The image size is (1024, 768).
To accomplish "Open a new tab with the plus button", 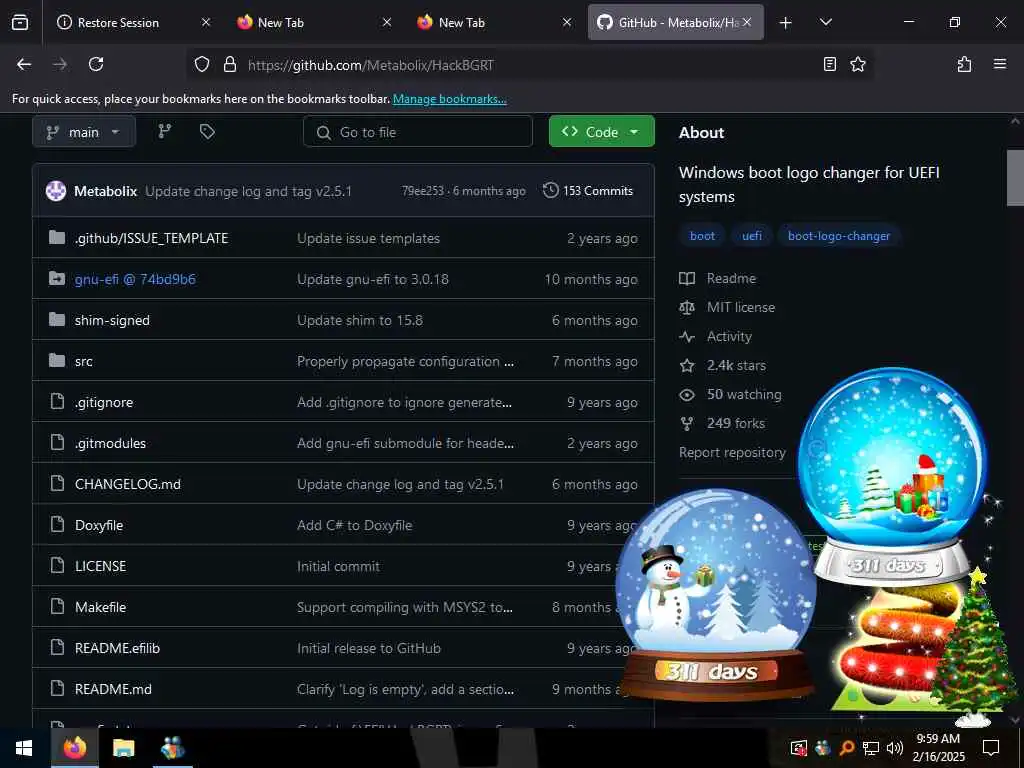I will [786, 23].
